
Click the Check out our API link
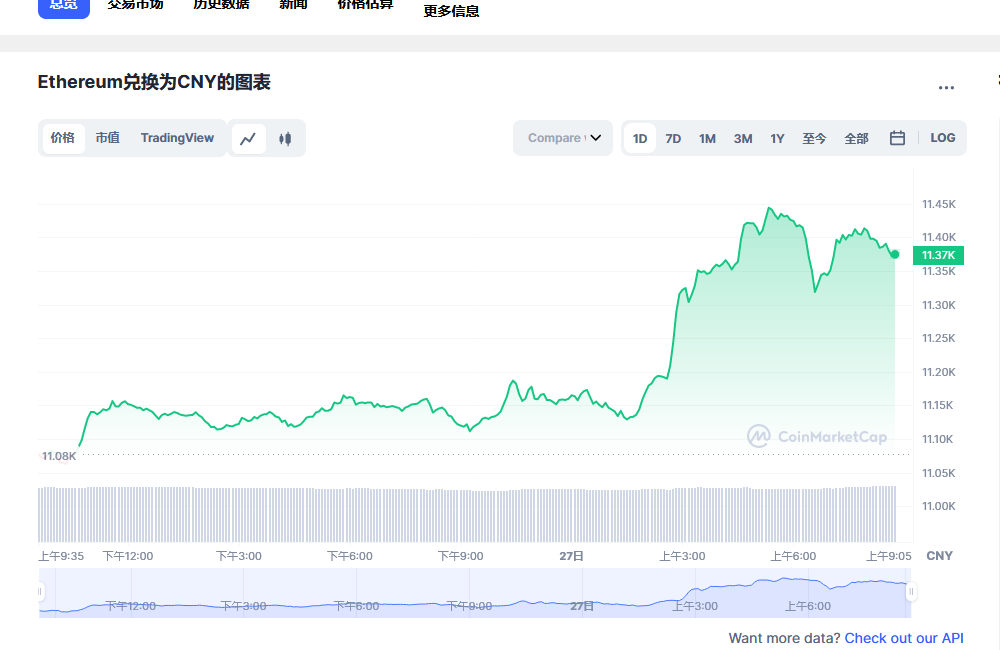tap(903, 638)
